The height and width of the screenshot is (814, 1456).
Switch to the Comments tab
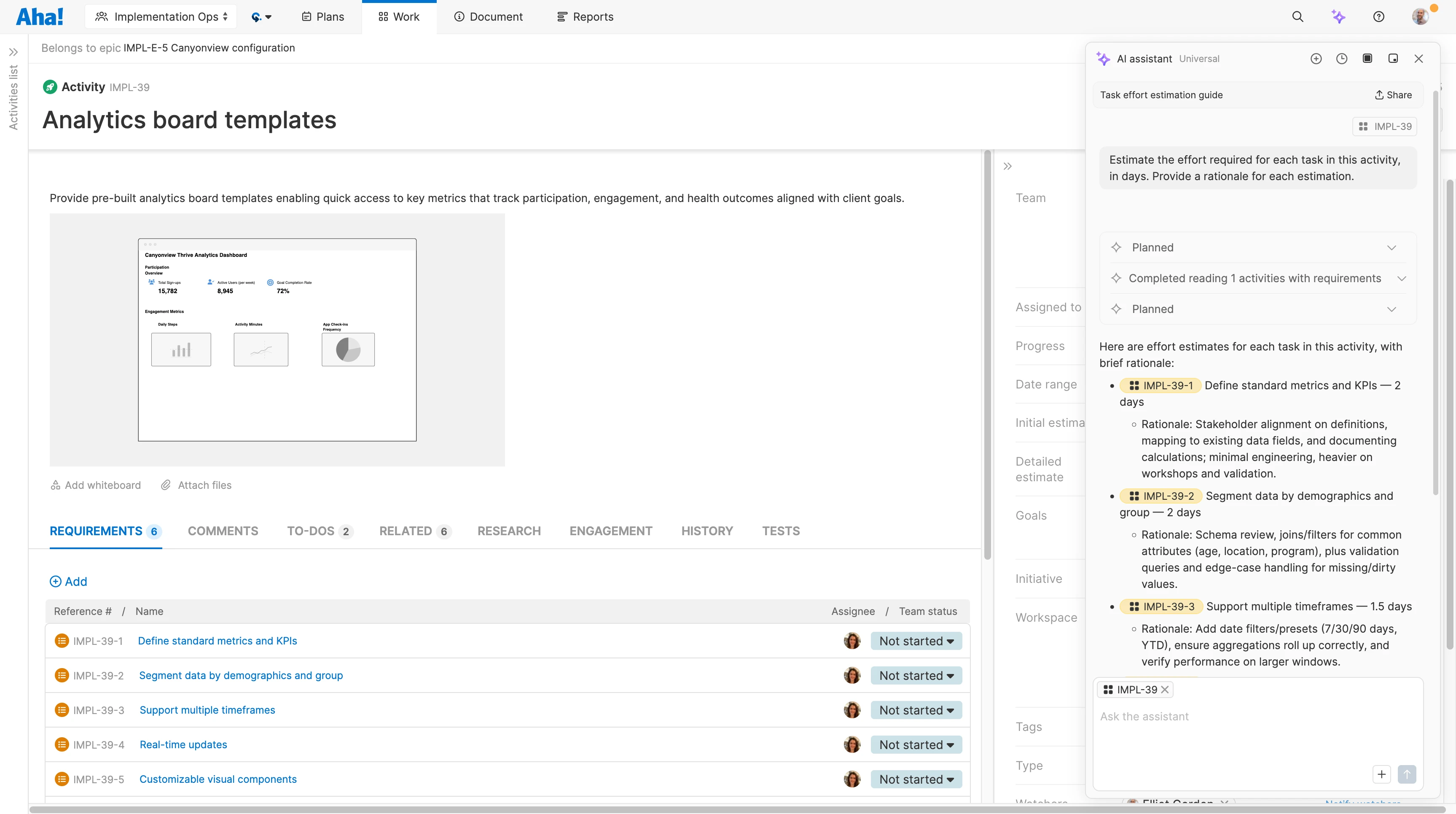click(223, 531)
